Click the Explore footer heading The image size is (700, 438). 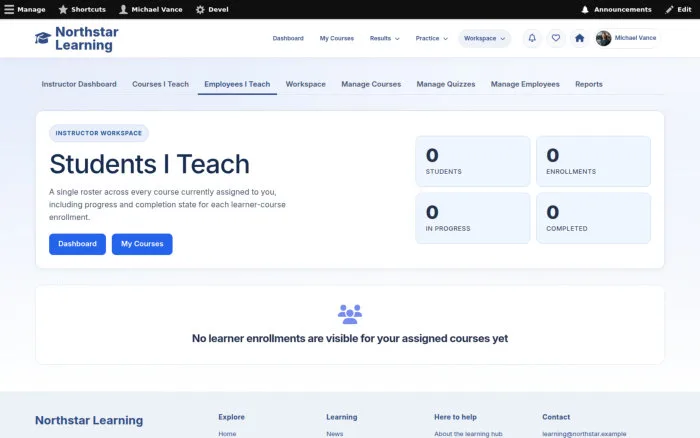point(231,417)
